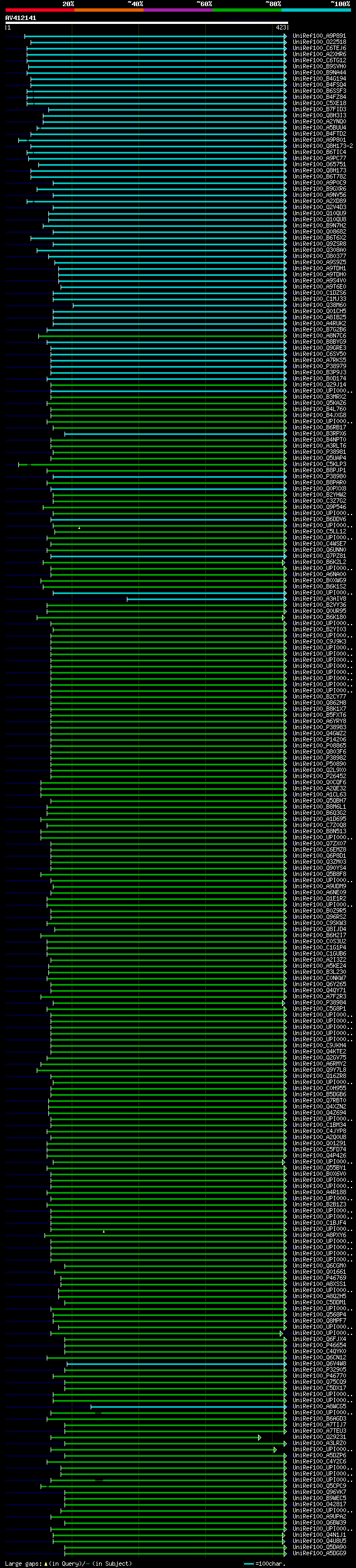Click the UniRef100_C6TEJ6 hit label
Screen dimensions: 356x1568
click(x=319, y=48)
